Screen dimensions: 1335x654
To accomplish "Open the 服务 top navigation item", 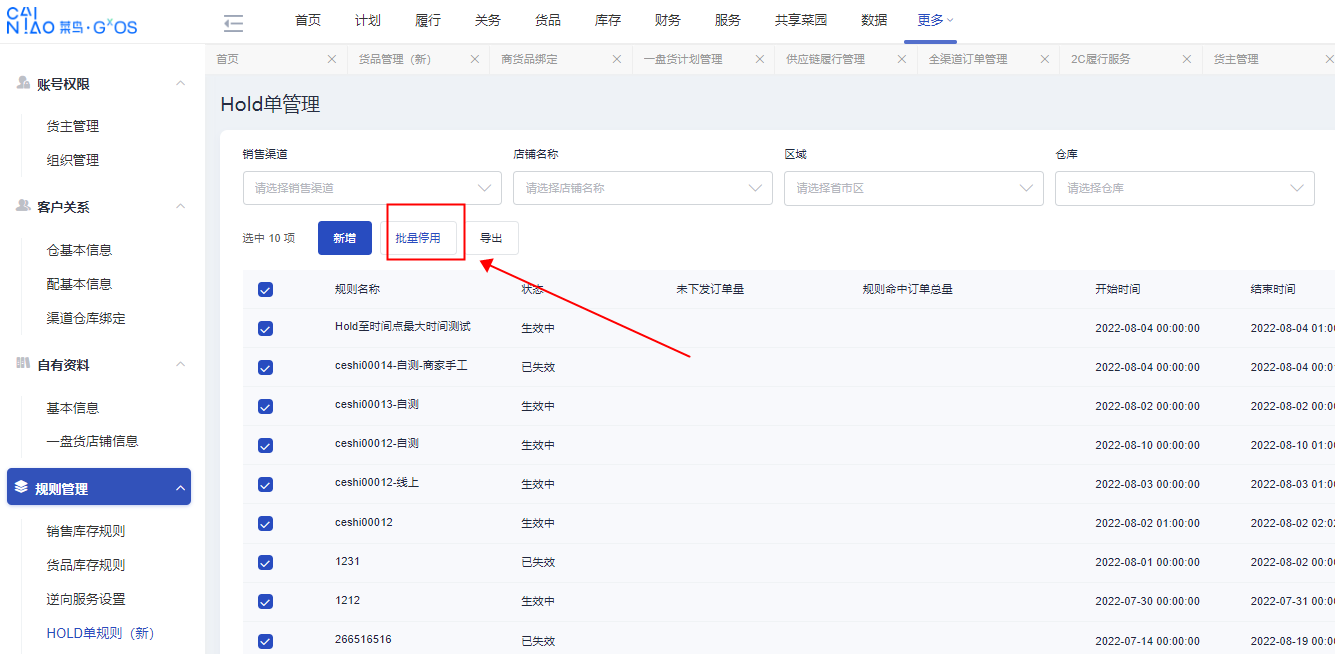I will [728, 20].
